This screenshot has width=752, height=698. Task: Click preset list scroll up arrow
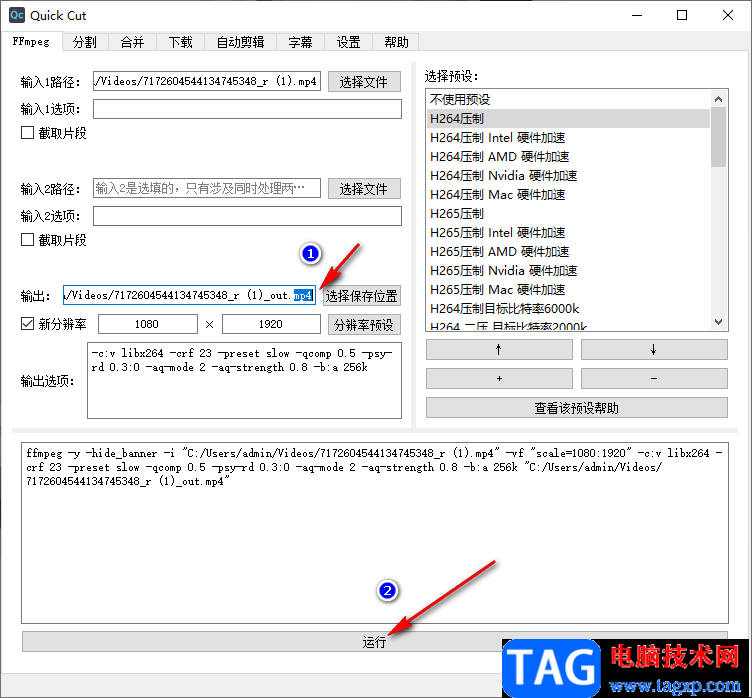[x=718, y=99]
